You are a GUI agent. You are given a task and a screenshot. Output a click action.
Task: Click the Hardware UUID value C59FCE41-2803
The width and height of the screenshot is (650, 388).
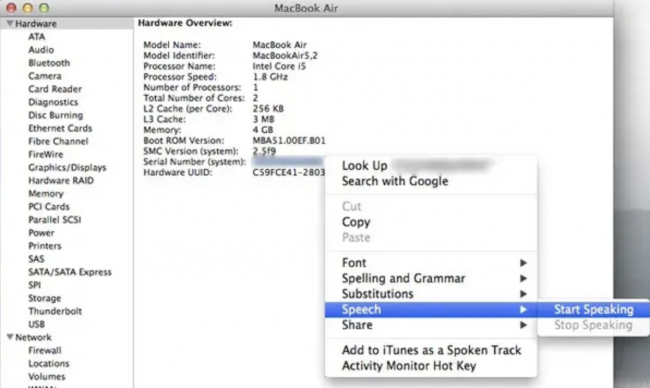(x=289, y=172)
